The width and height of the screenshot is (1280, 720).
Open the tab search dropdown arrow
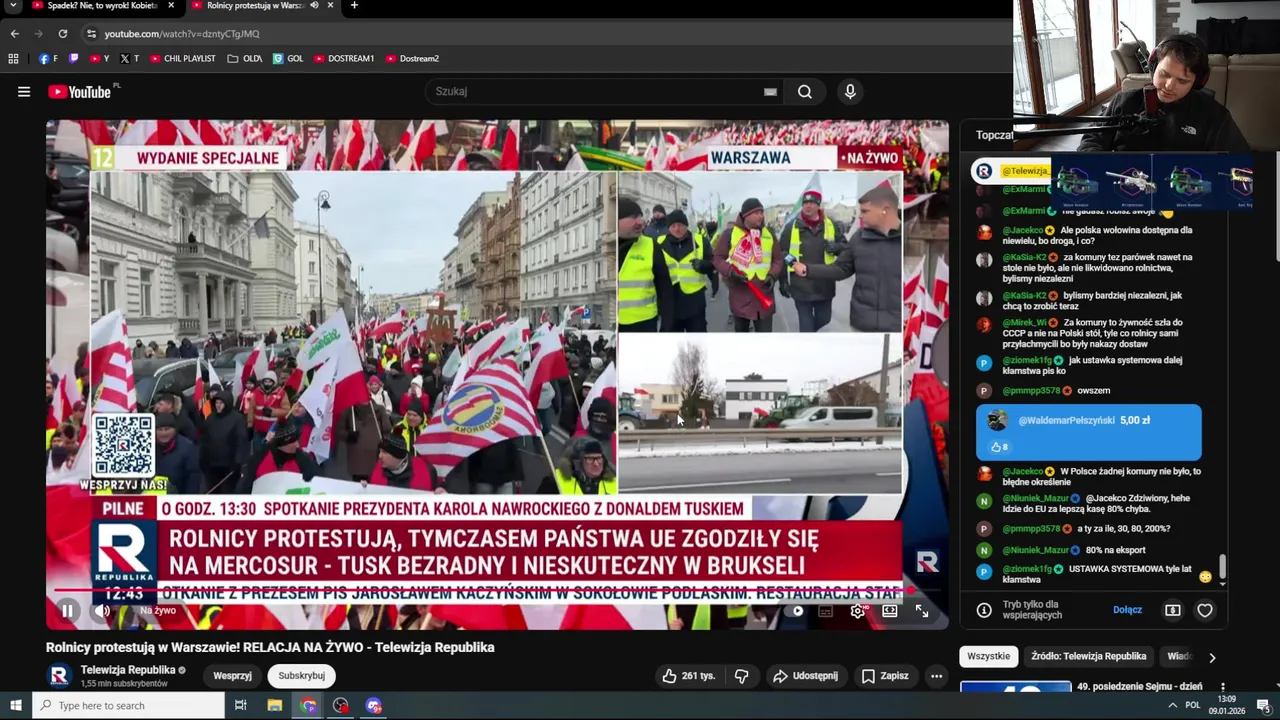pyautogui.click(x=11, y=6)
